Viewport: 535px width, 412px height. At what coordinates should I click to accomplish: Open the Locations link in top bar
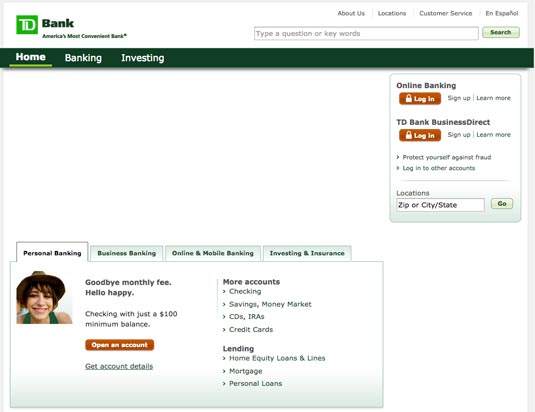392,13
